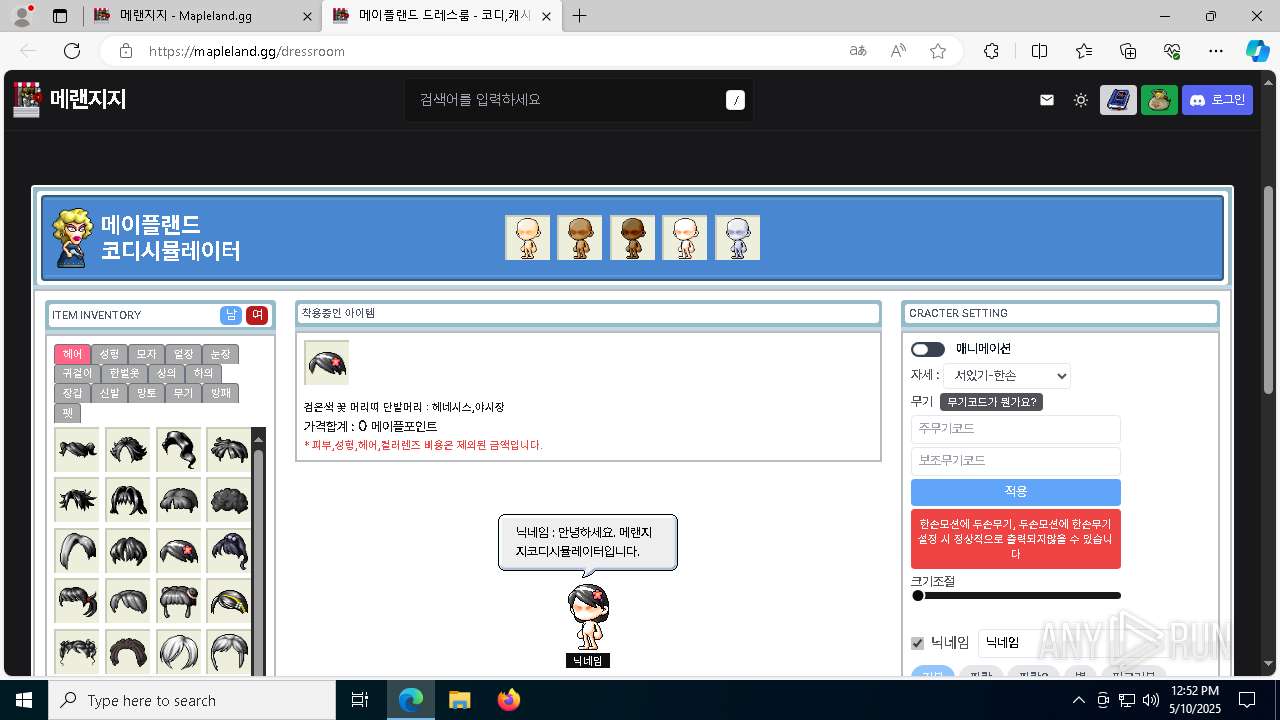Switch to the 망토 category tab
The height and width of the screenshot is (720, 1280).
pyautogui.click(x=146, y=393)
